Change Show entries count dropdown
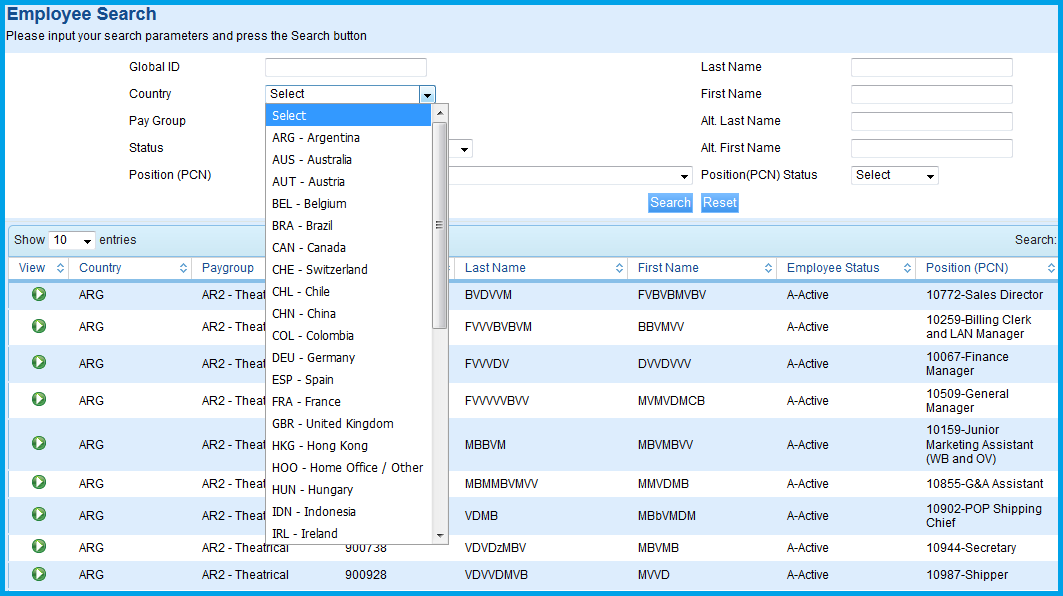The height and width of the screenshot is (596, 1063). 72,241
